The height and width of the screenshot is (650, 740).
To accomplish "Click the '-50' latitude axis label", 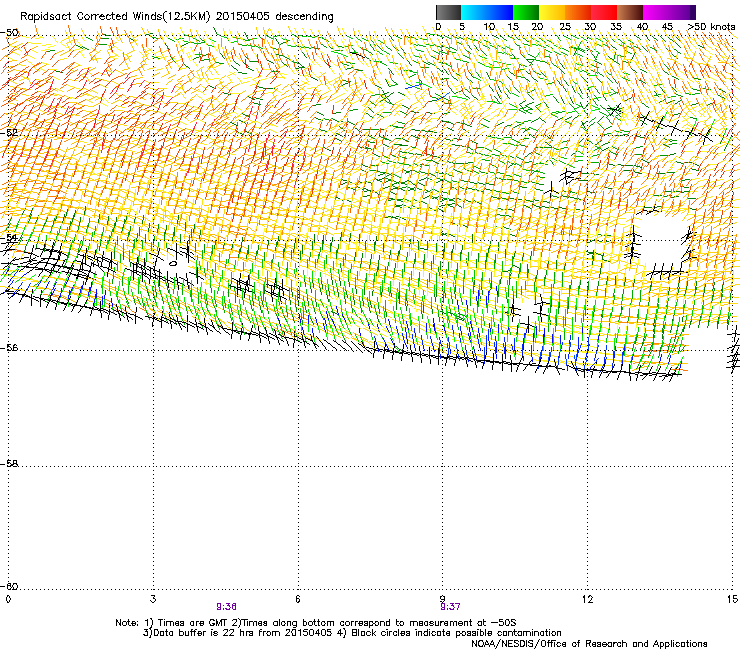I will pos(9,33).
